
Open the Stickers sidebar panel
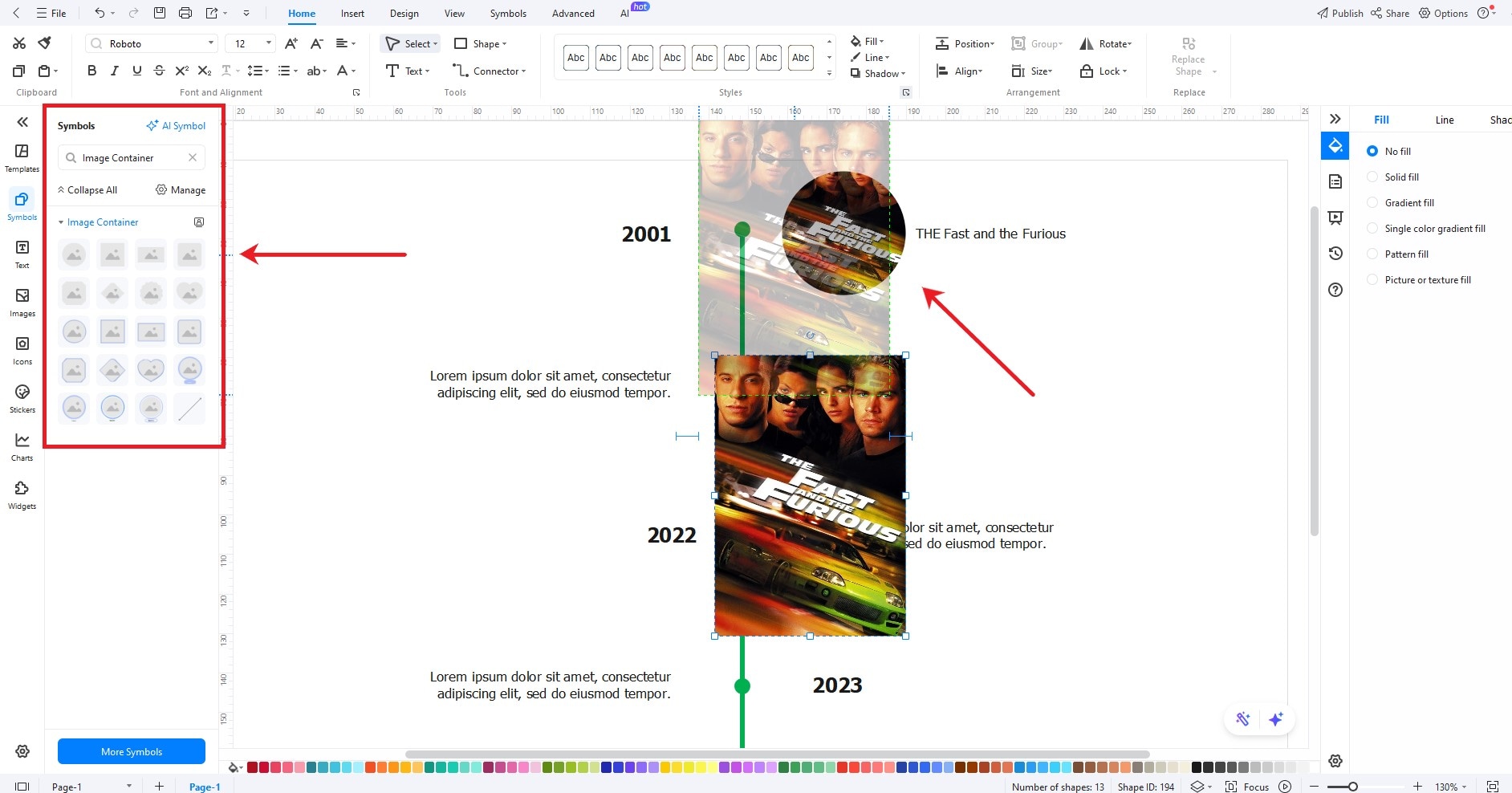[22, 399]
